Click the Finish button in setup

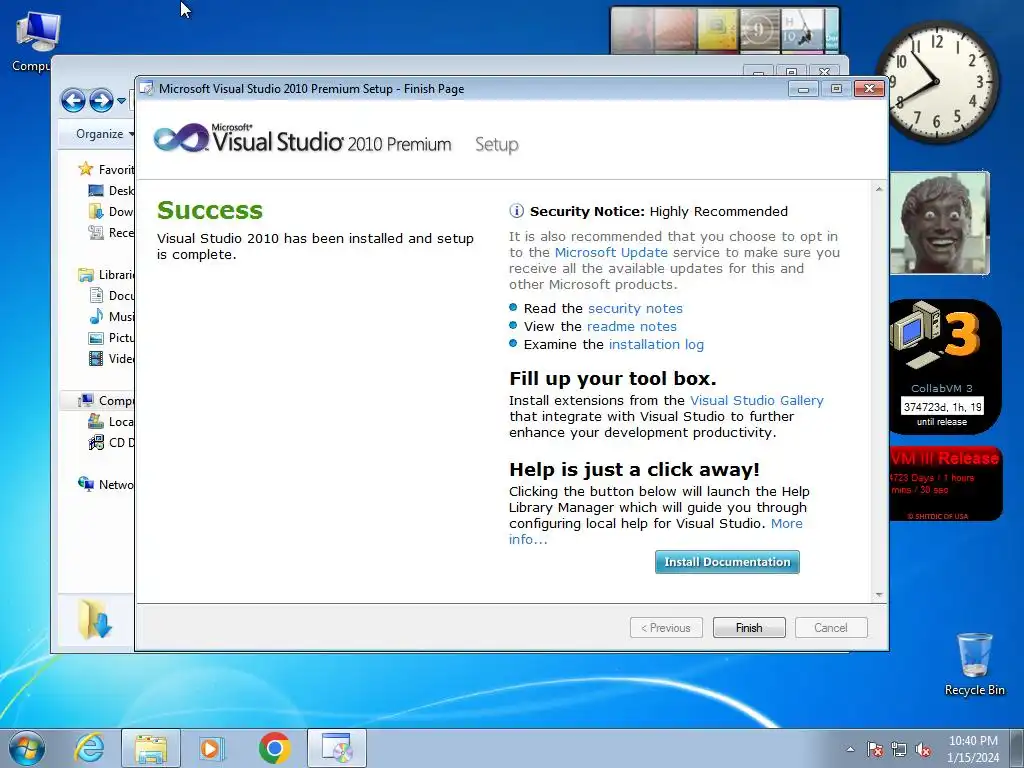click(x=749, y=628)
